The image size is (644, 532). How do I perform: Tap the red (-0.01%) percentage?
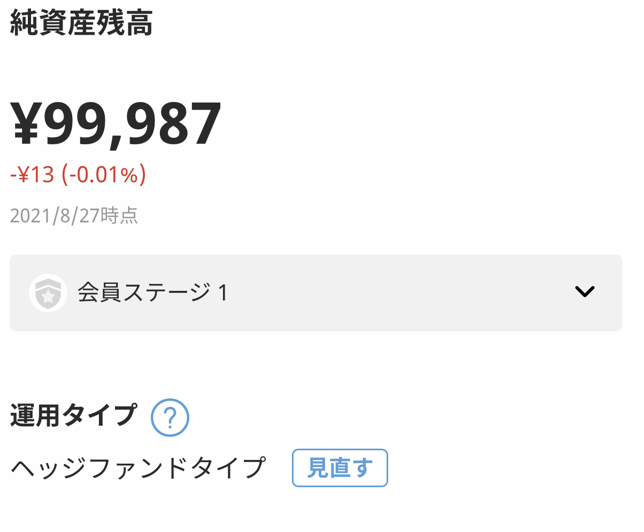104,175
